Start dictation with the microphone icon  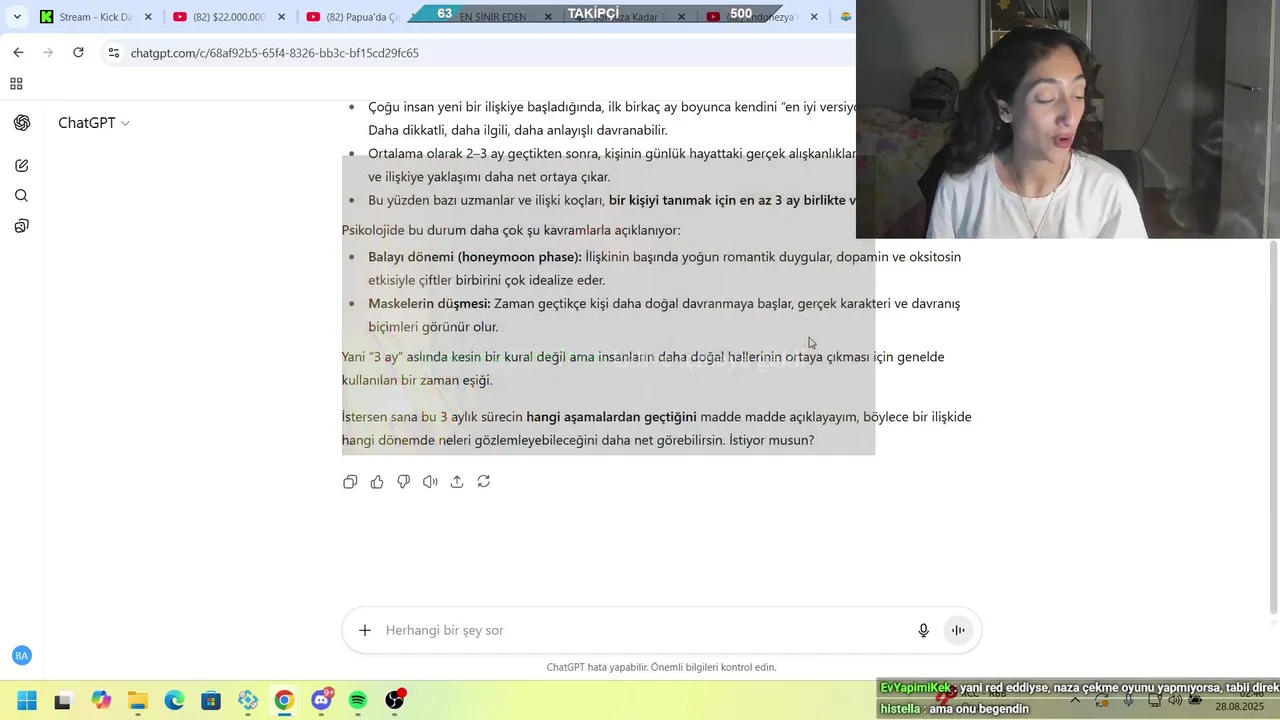pos(924,630)
